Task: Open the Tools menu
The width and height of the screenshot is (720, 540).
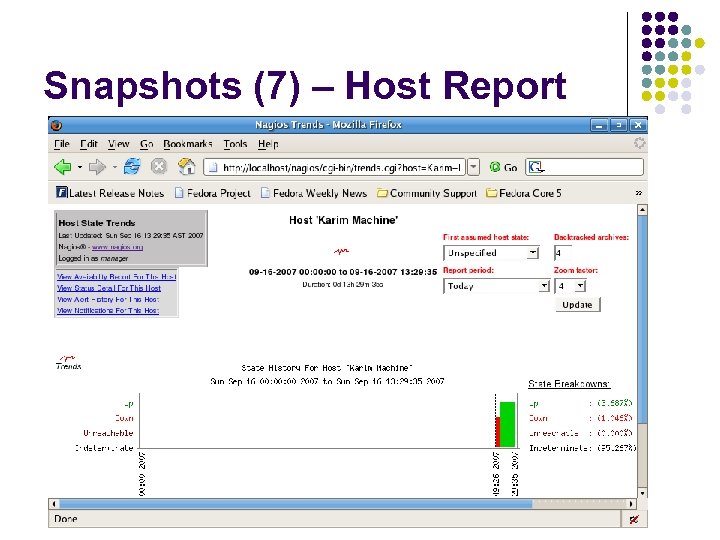Action: (235, 144)
